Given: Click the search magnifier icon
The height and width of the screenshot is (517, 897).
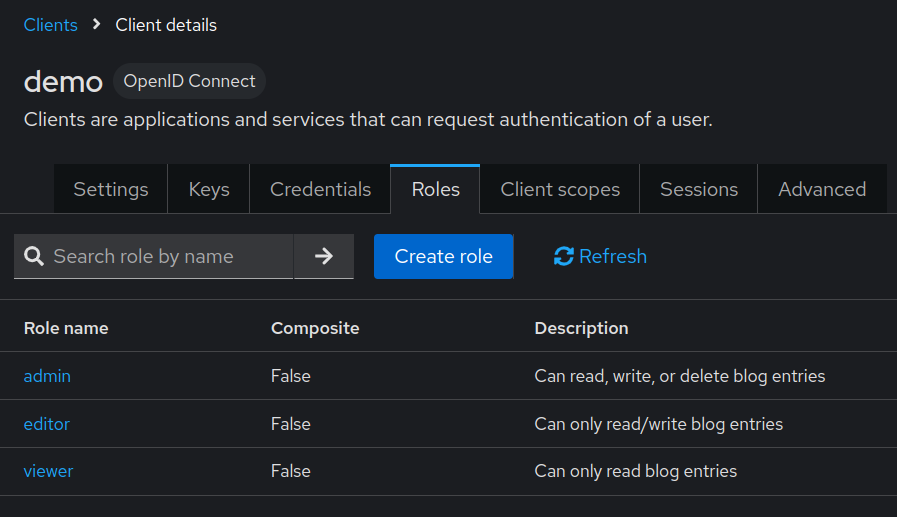Looking at the screenshot, I should pos(34,257).
